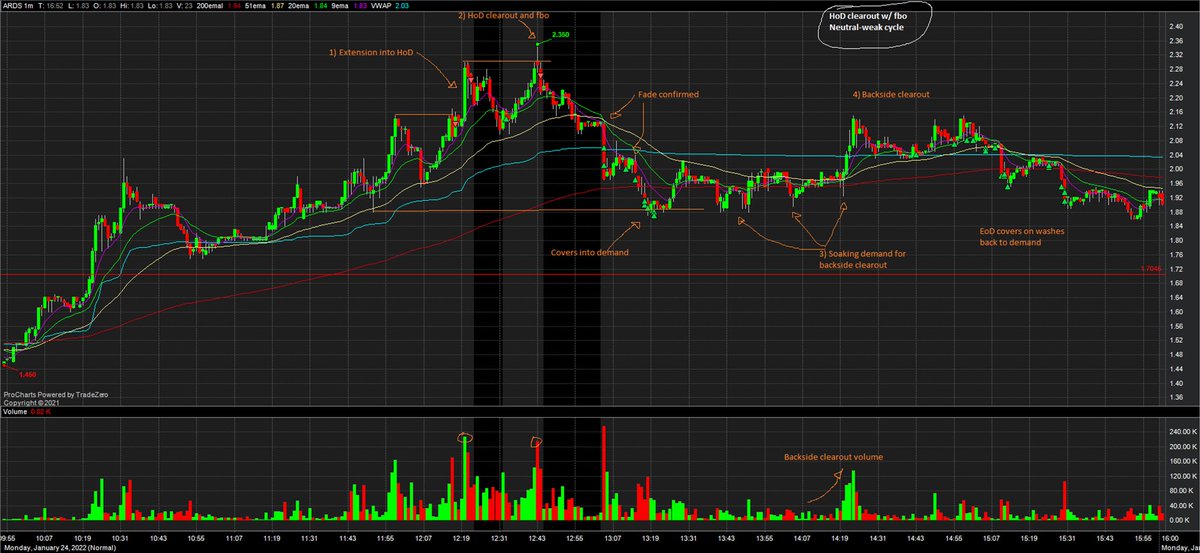Viewport: 1200px width, 553px height.
Task: Click the Hi: 1.83 high price readout
Action: (131, 5)
